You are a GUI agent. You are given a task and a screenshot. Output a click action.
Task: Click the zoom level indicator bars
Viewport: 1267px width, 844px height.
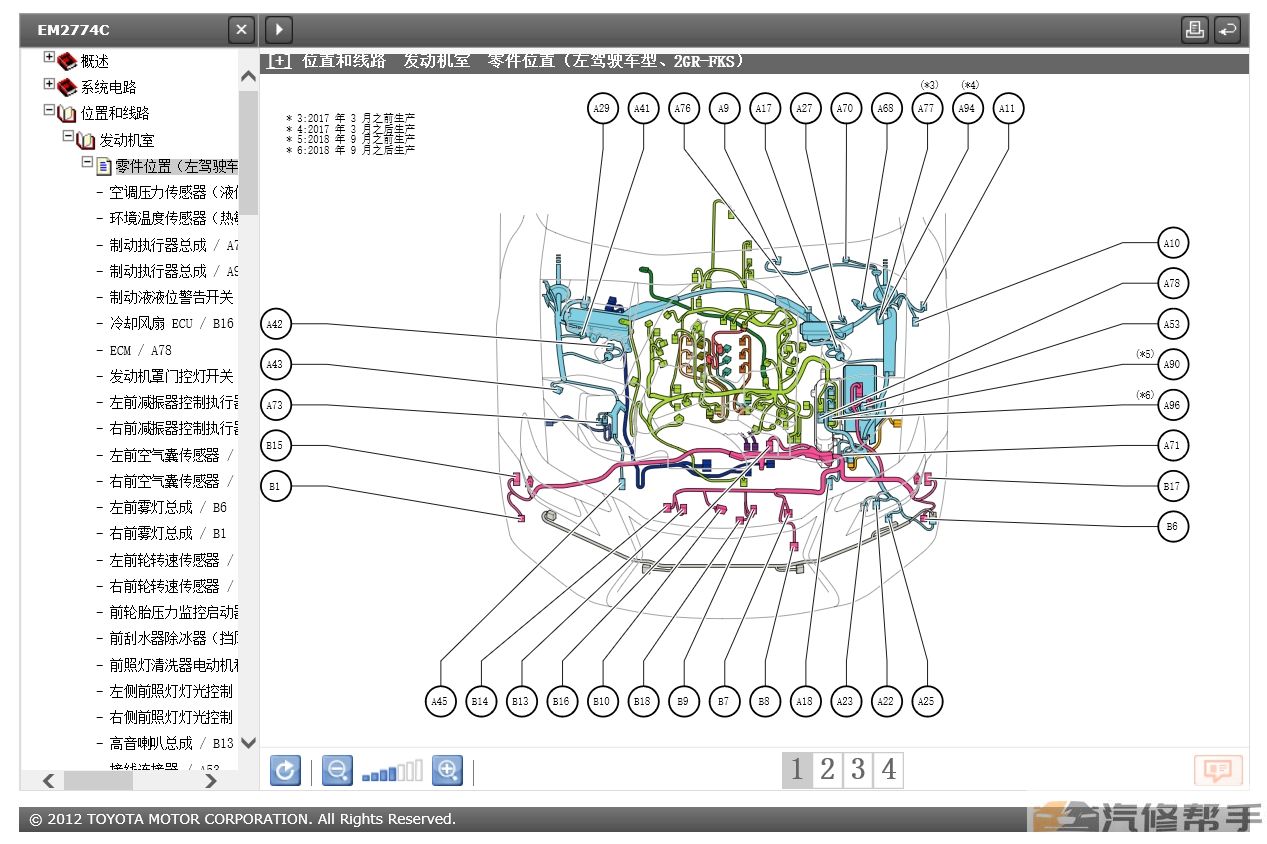click(391, 772)
